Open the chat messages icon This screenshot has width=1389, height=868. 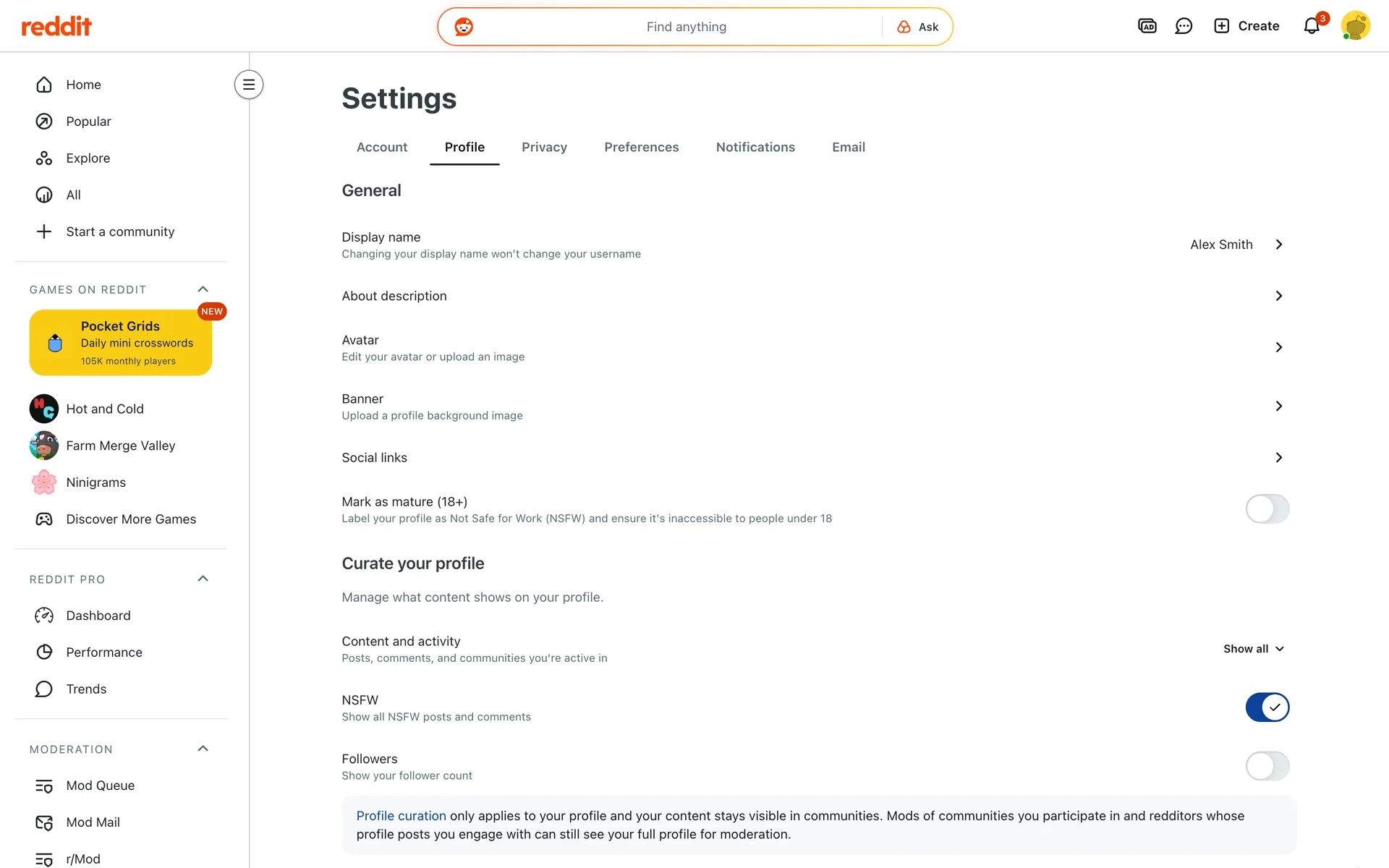[x=1184, y=26]
